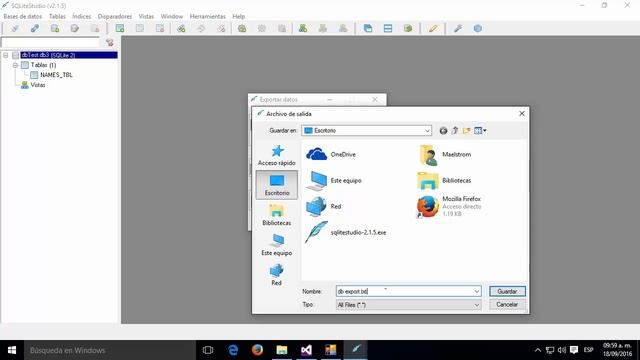This screenshot has width=640, height=360.
Task: Select the Bibliotecas item in file list
Action: click(444, 180)
